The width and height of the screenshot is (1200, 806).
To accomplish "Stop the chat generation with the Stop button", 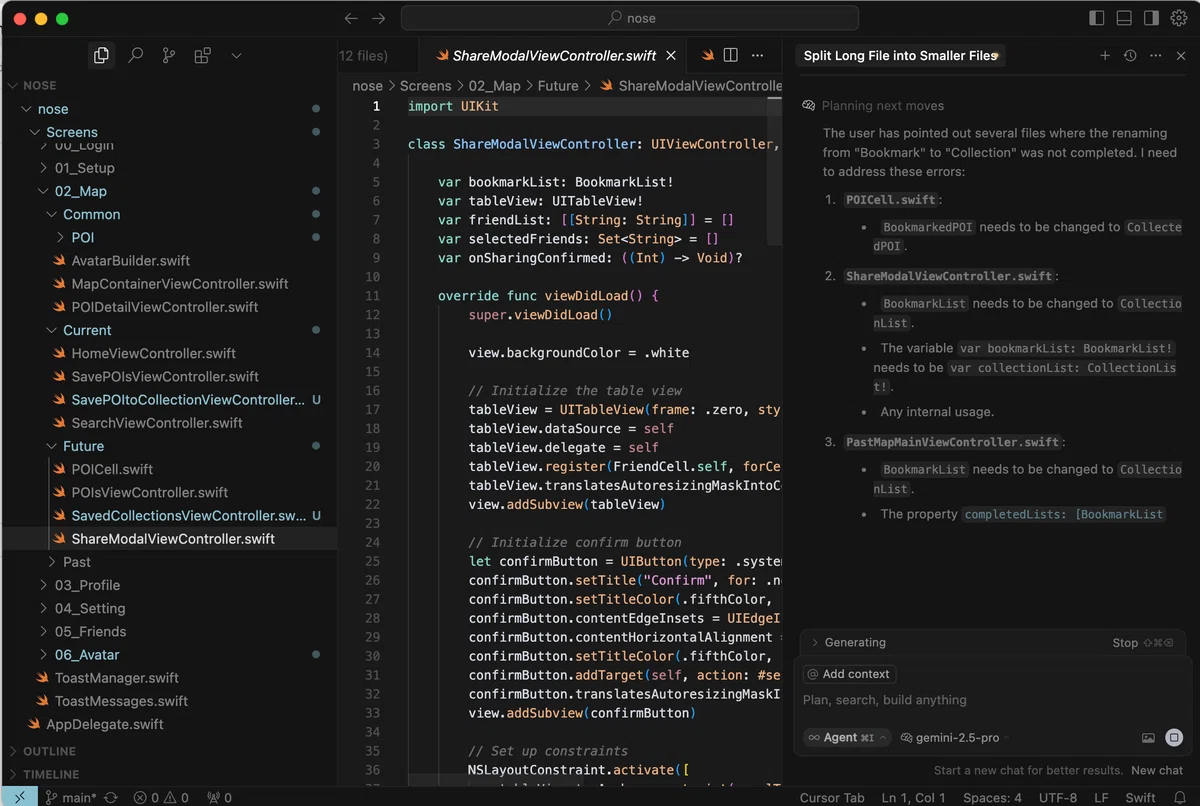I will tap(1142, 643).
